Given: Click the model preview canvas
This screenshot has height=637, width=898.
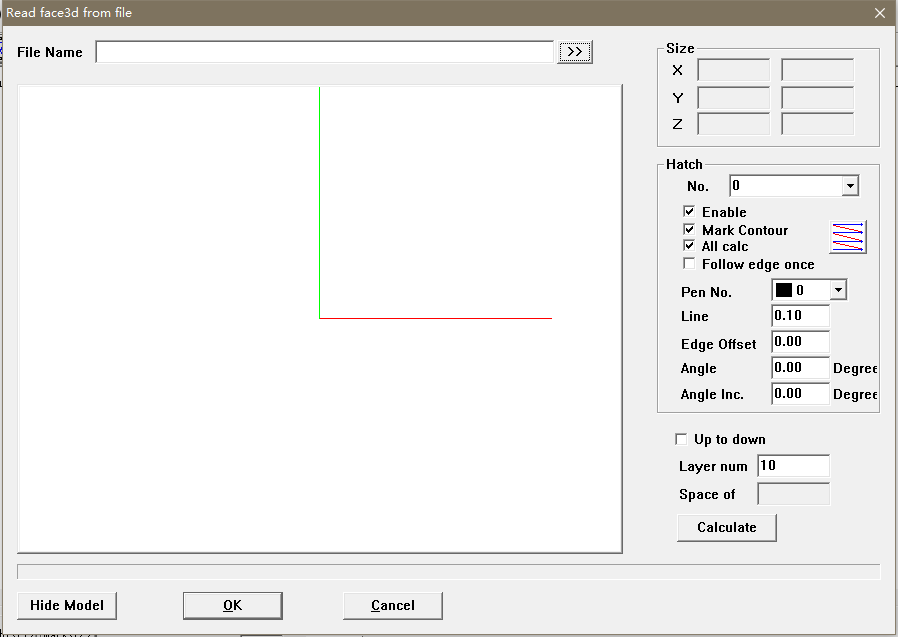Looking at the screenshot, I should 320,319.
